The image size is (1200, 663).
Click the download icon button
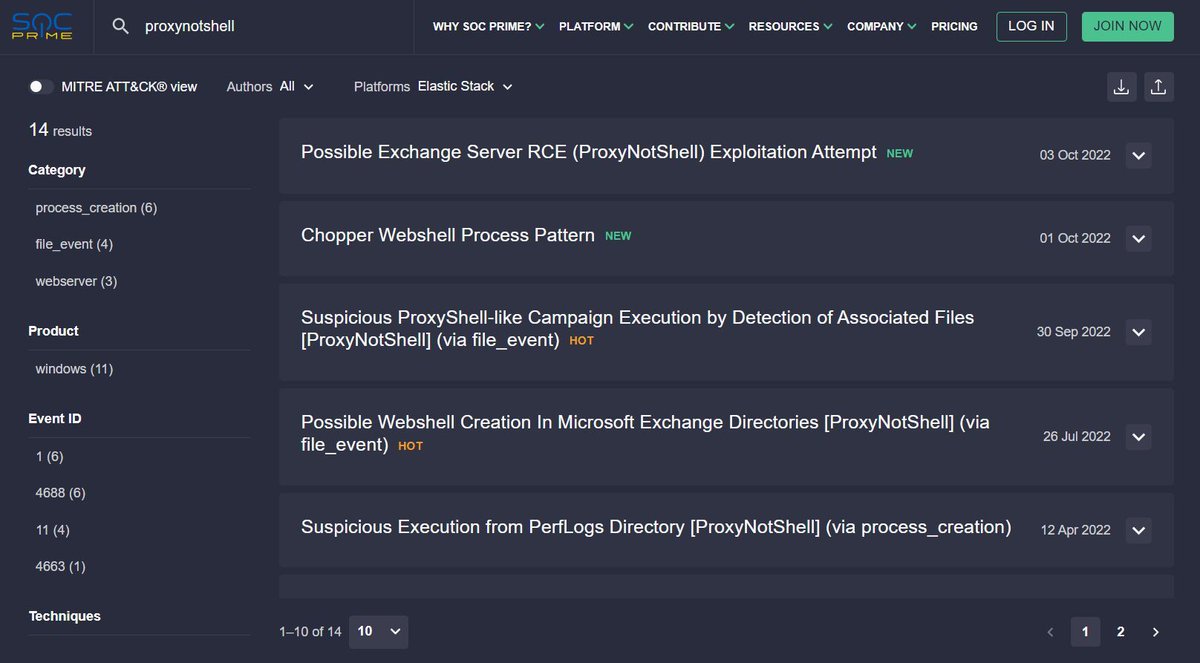click(1122, 87)
